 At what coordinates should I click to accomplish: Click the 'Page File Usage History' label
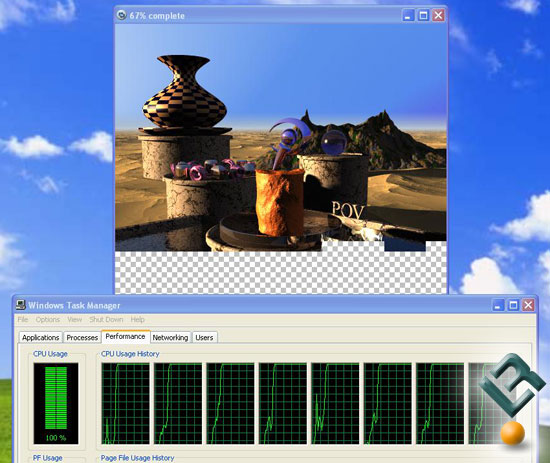coord(137,458)
